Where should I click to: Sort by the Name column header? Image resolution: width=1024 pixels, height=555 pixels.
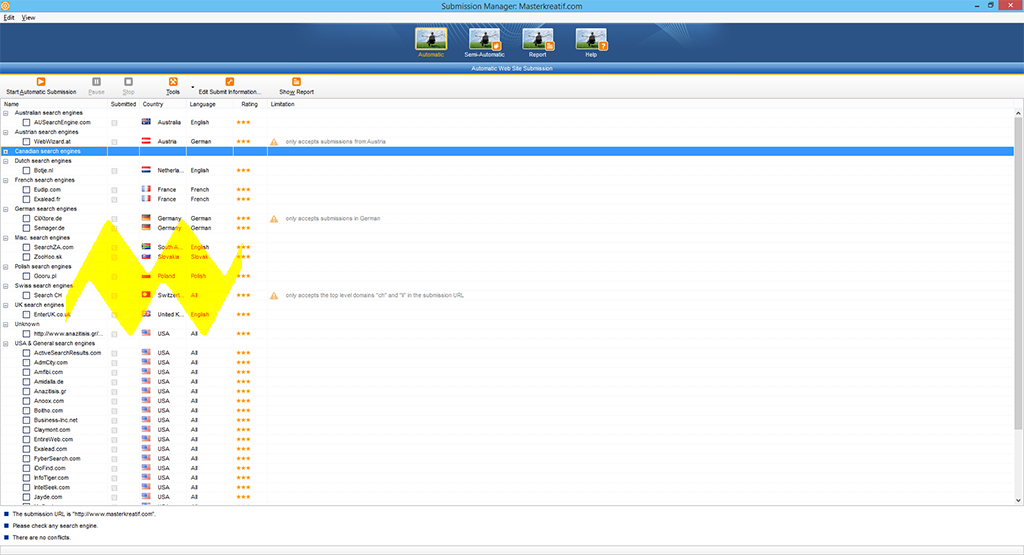(x=54, y=104)
